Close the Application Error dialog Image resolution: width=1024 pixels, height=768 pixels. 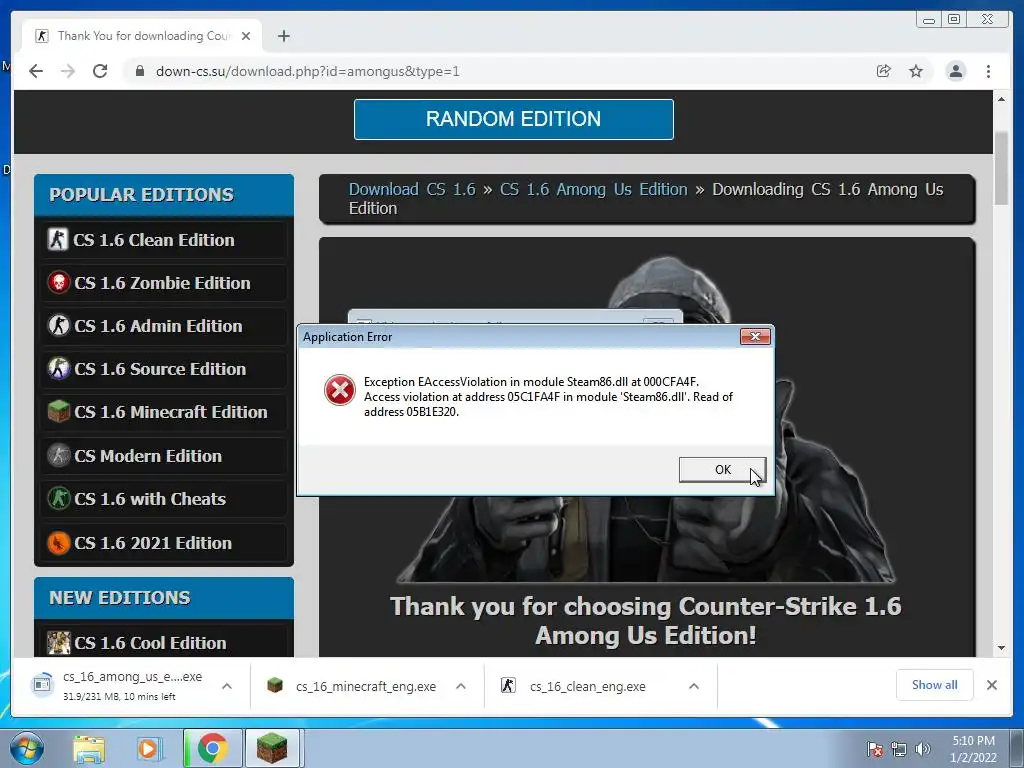click(755, 336)
